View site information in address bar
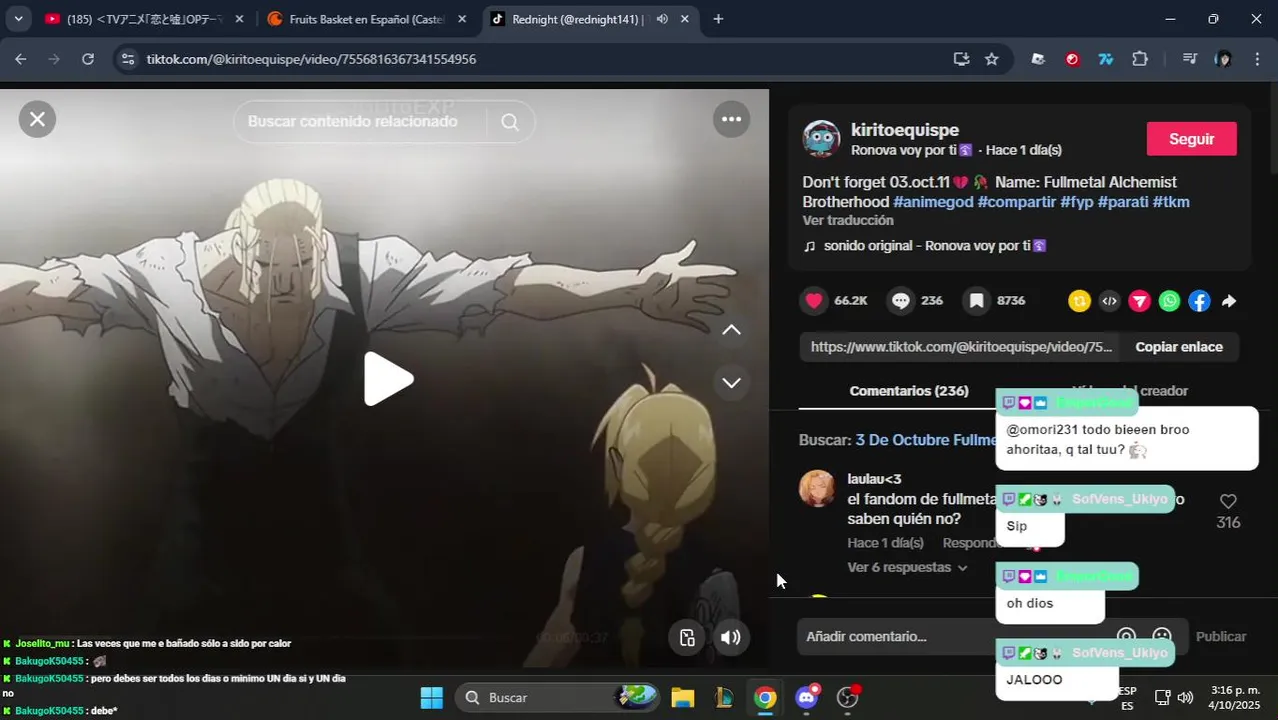The width and height of the screenshot is (1278, 720). point(127,59)
